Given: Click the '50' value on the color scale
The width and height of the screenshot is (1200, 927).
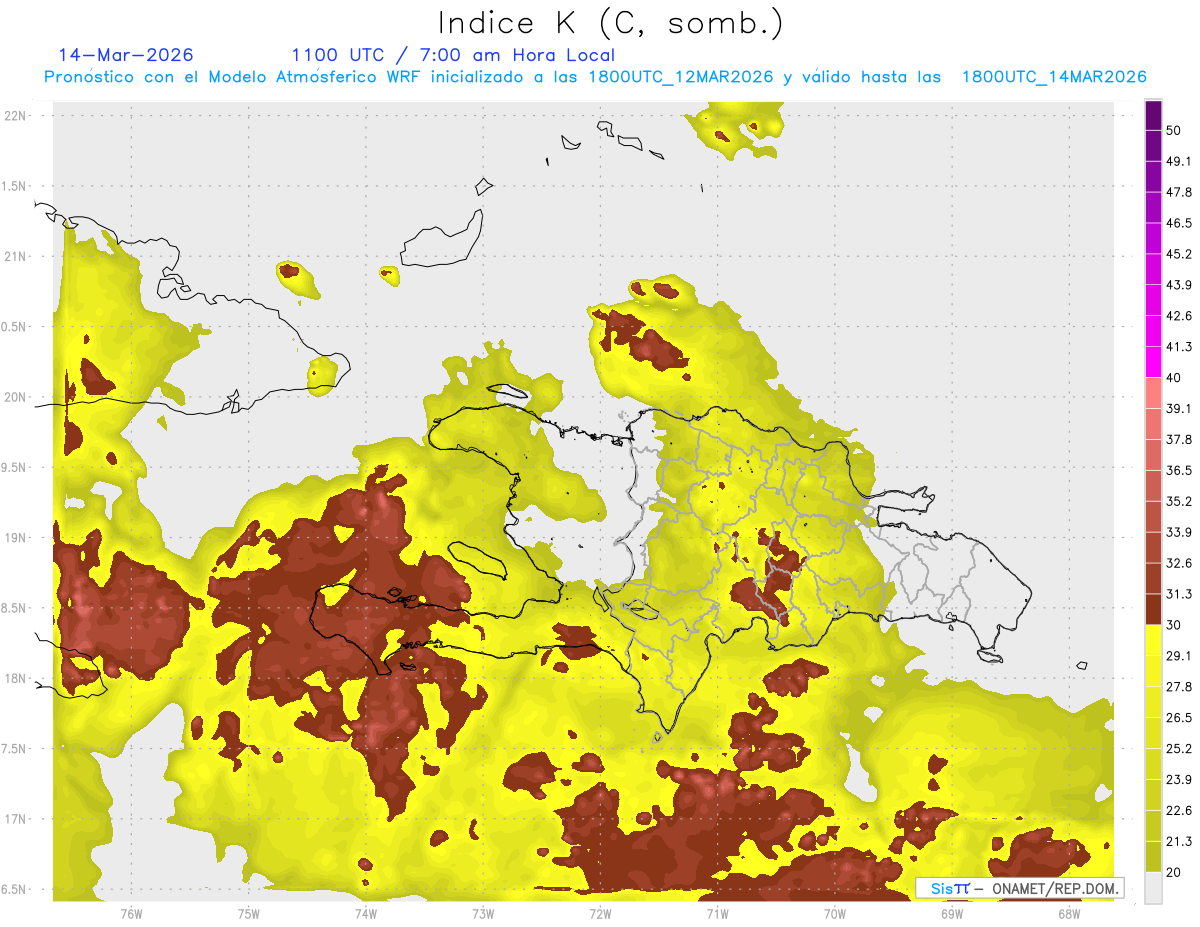Looking at the screenshot, I should tap(1174, 130).
